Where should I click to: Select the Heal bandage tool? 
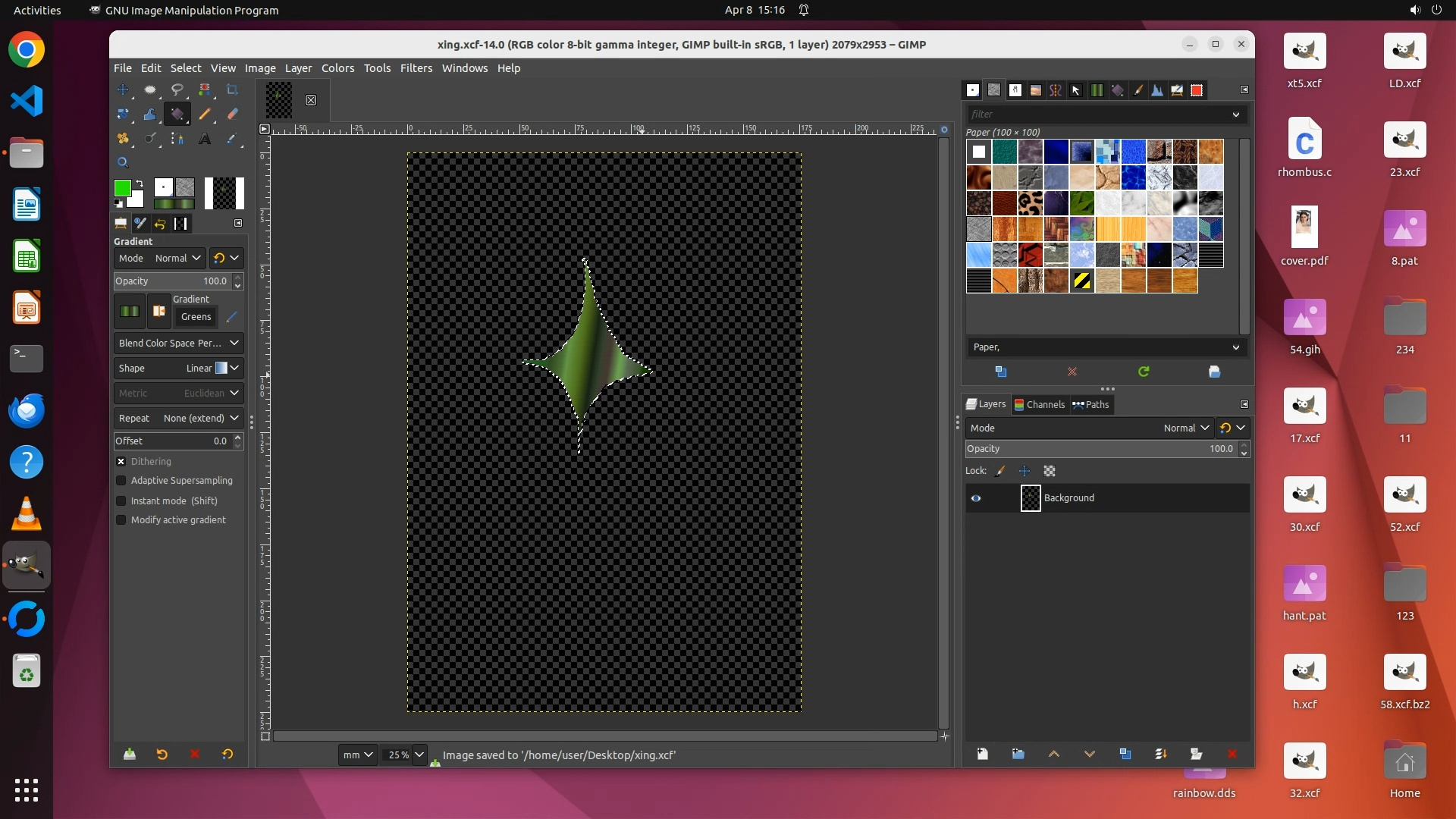tap(122, 139)
